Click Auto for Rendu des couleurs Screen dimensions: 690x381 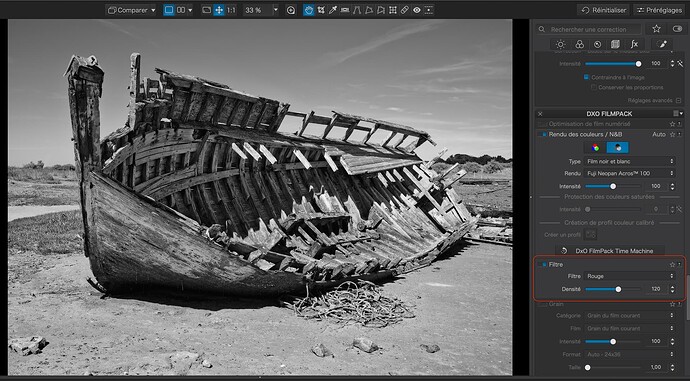[659, 135]
